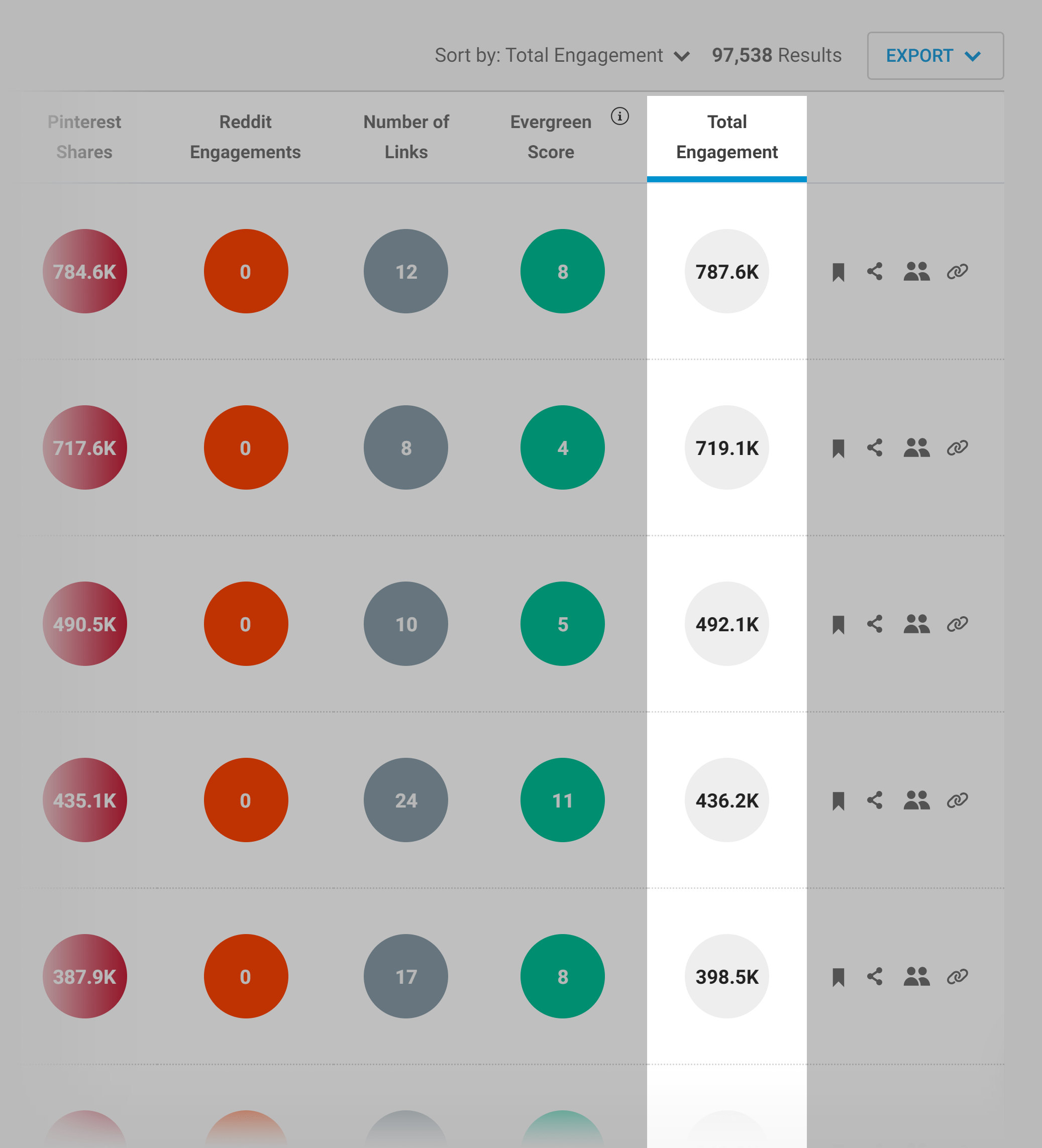Toggle bookmark on the 398.5K row
Viewport: 1042px width, 1148px height.
point(838,976)
